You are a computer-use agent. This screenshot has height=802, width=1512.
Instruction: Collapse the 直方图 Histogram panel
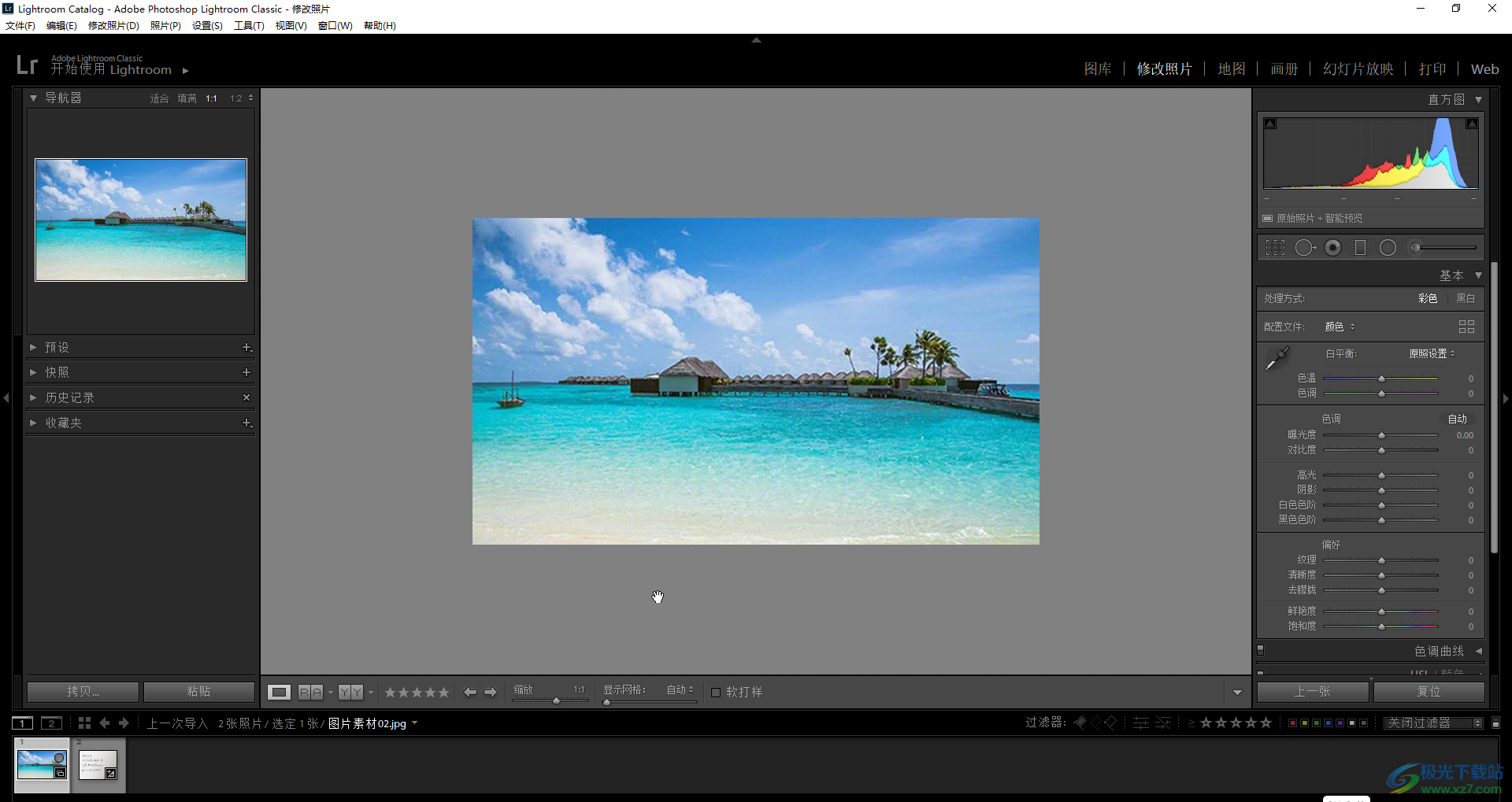coord(1478,100)
